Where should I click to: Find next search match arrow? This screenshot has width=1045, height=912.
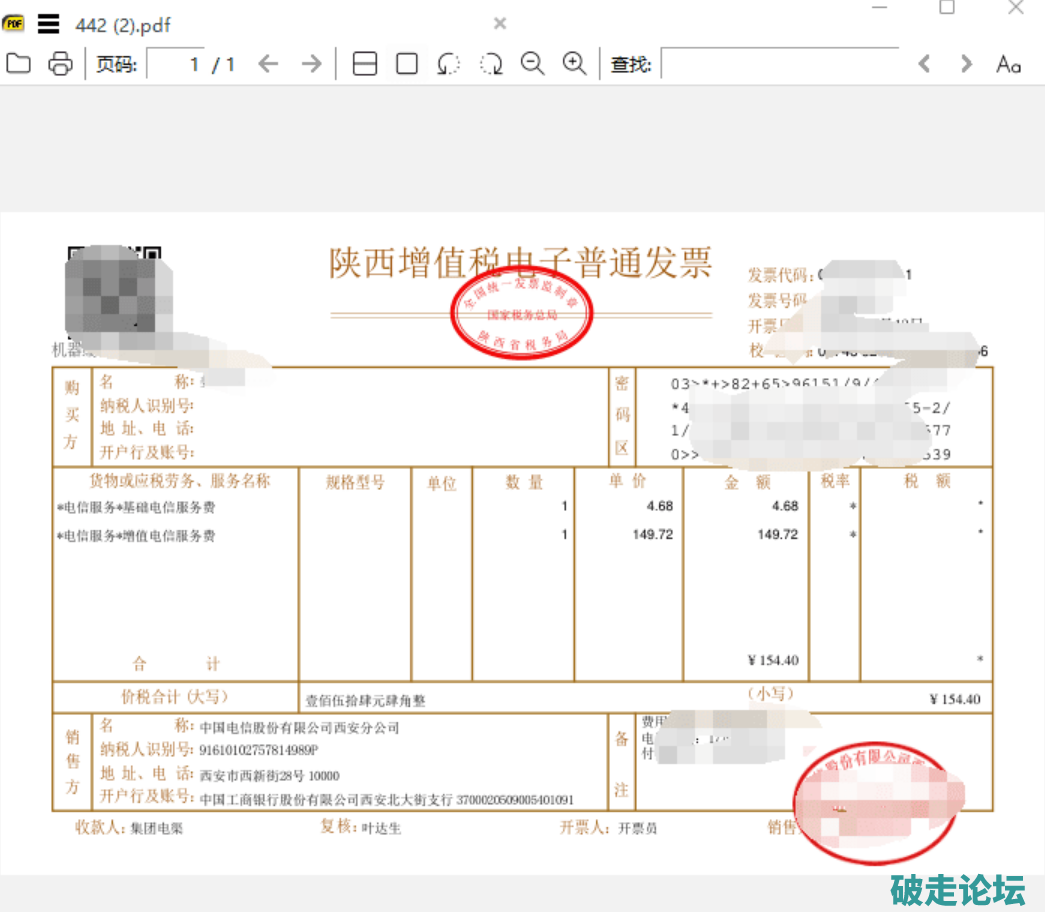pyautogui.click(x=966, y=64)
